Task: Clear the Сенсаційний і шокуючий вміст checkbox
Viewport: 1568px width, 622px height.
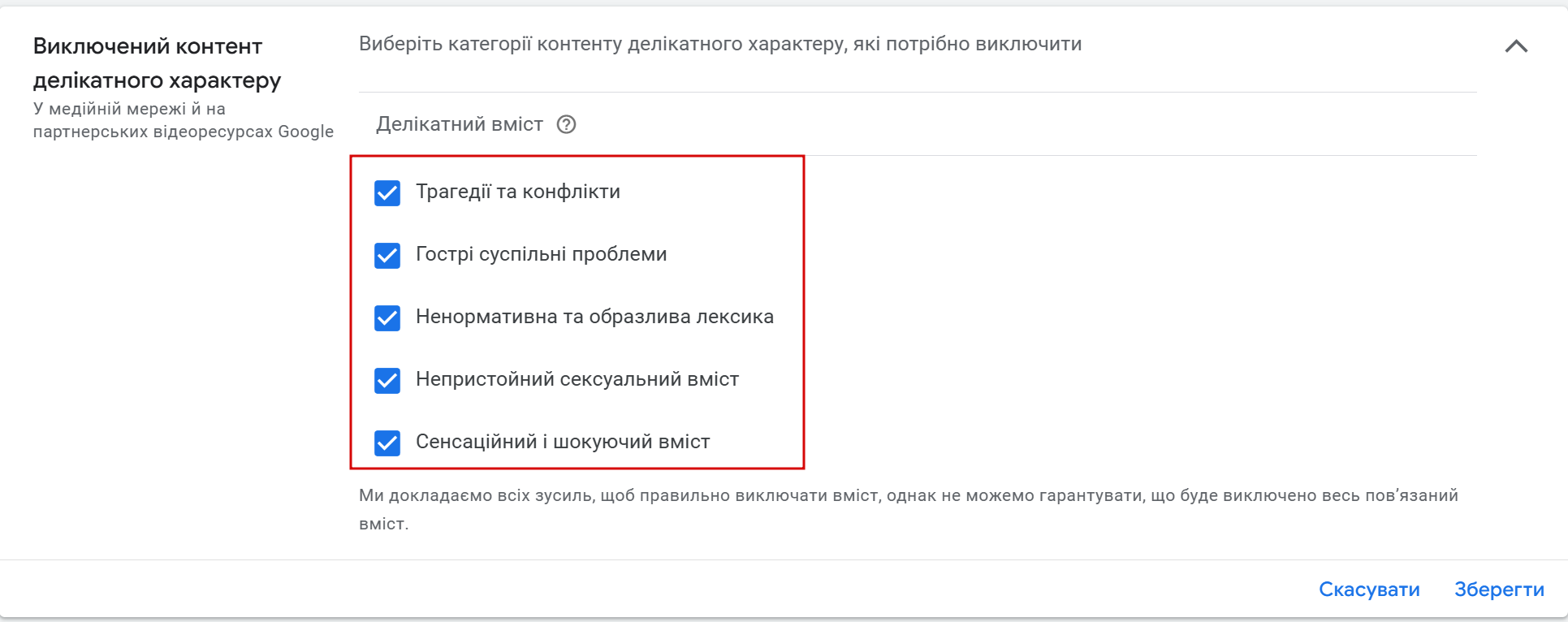Action: (x=387, y=443)
